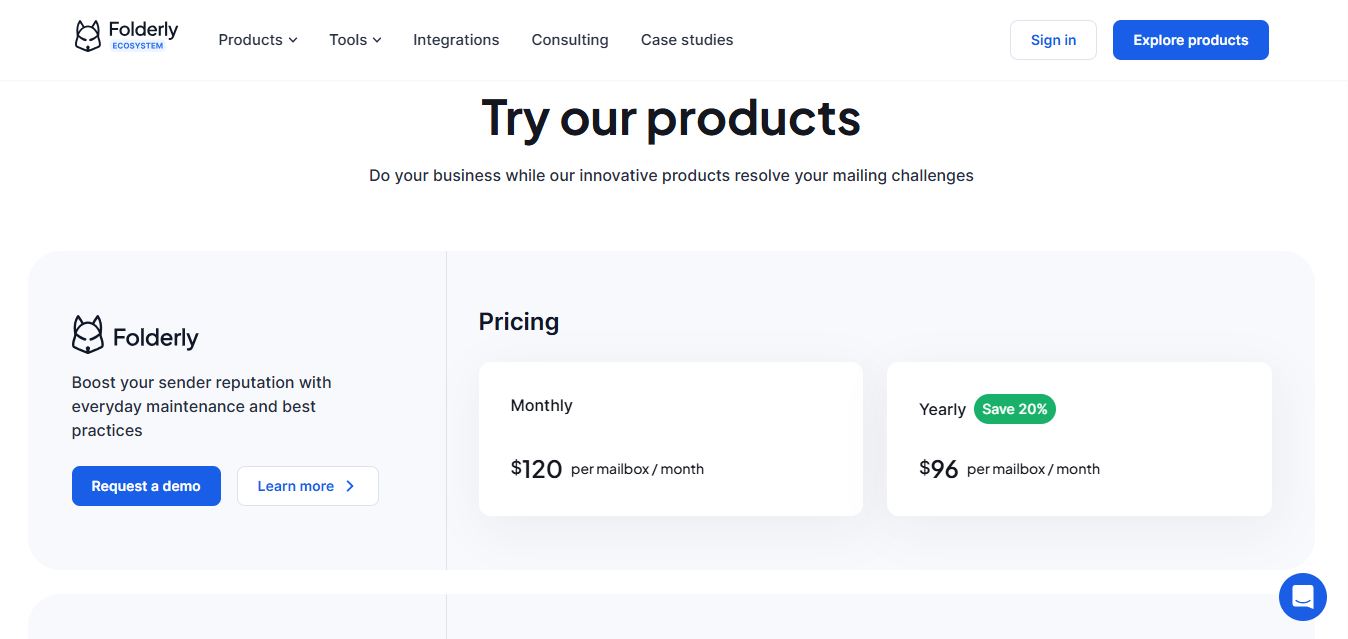1348x639 pixels.
Task: Select the Yearly pricing card
Action: click(1079, 438)
